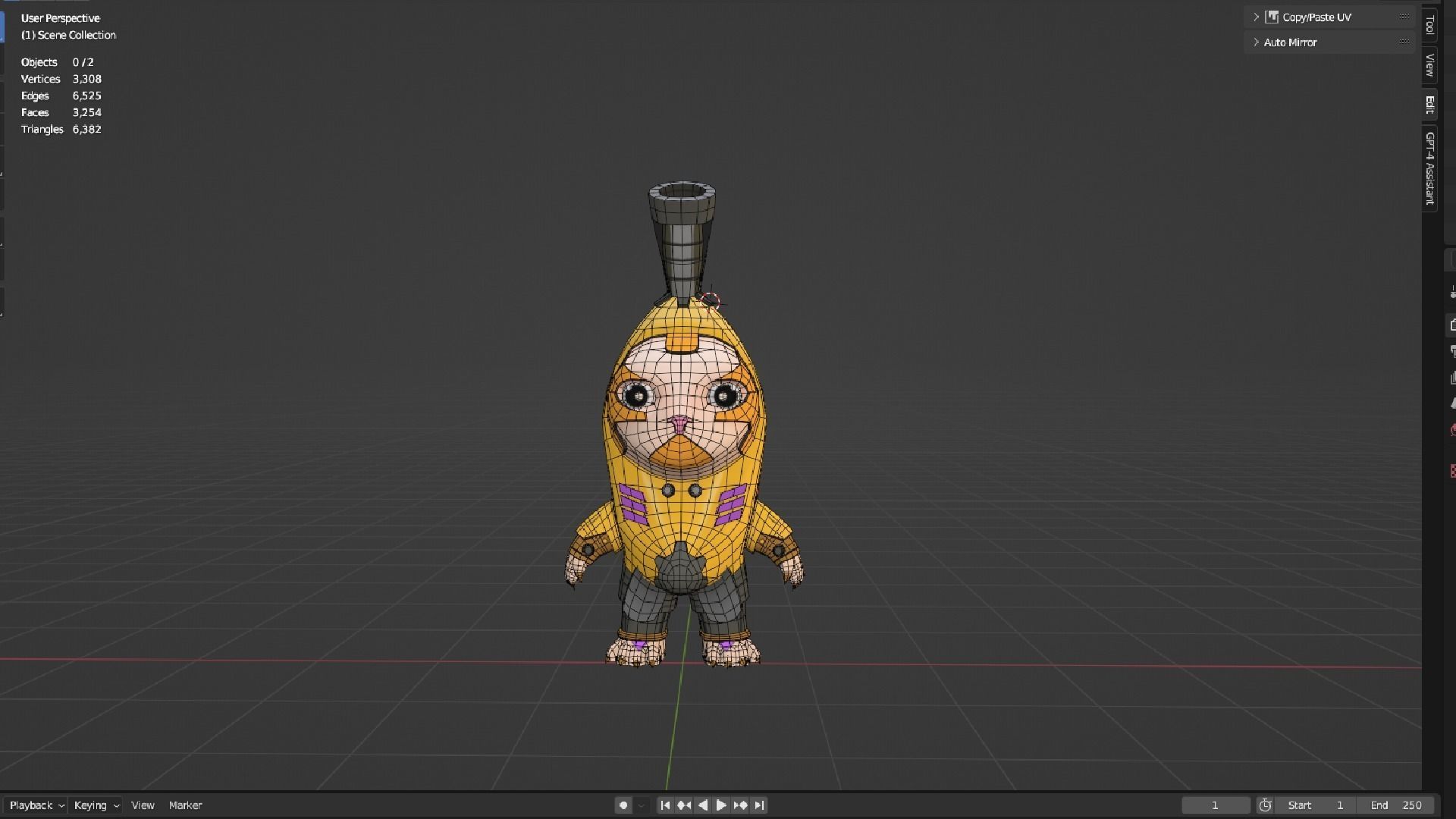Click the Triangles '6,382' statistic

pos(87,129)
